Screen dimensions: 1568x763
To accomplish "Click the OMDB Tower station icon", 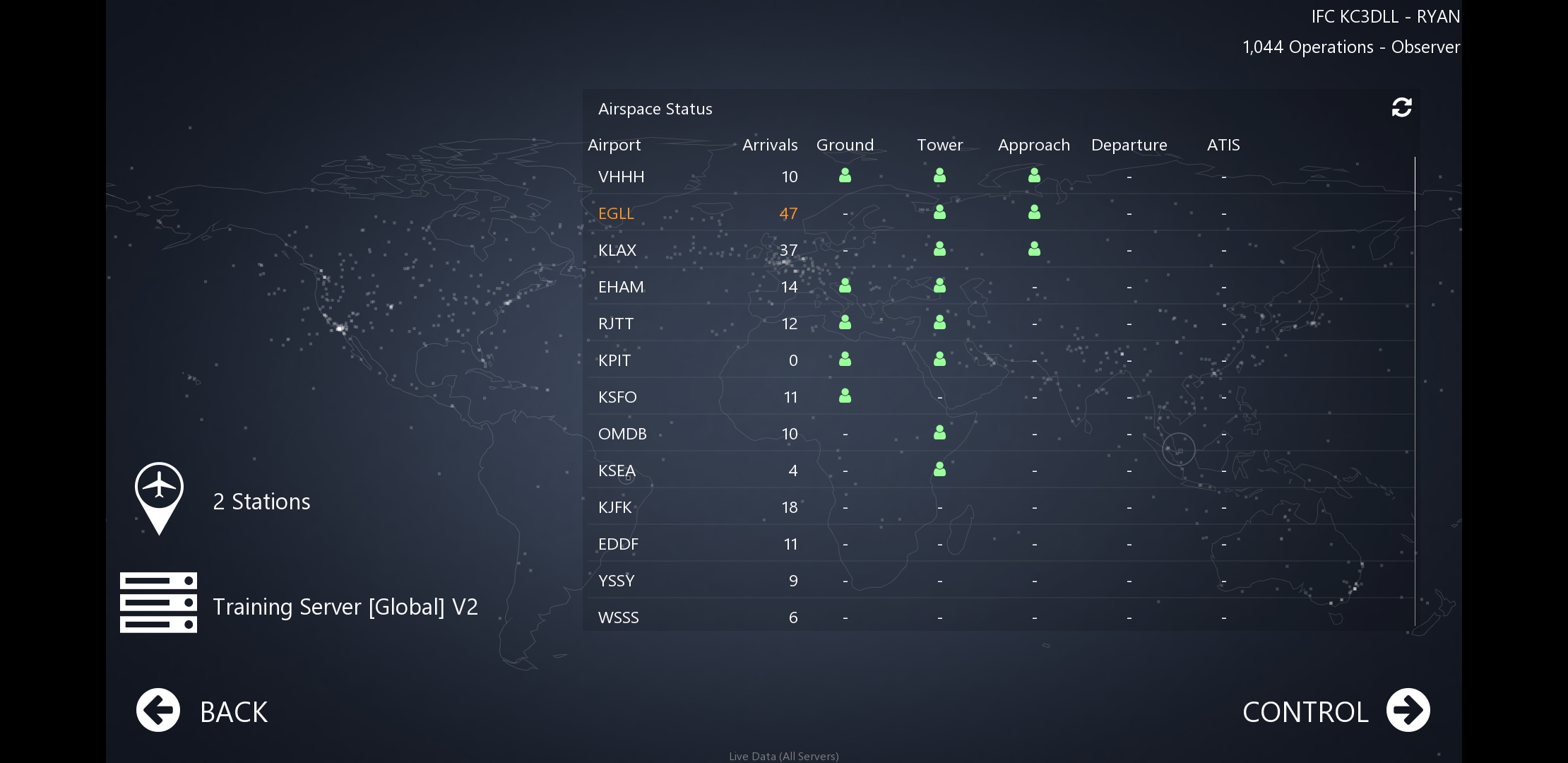I will (x=939, y=433).
